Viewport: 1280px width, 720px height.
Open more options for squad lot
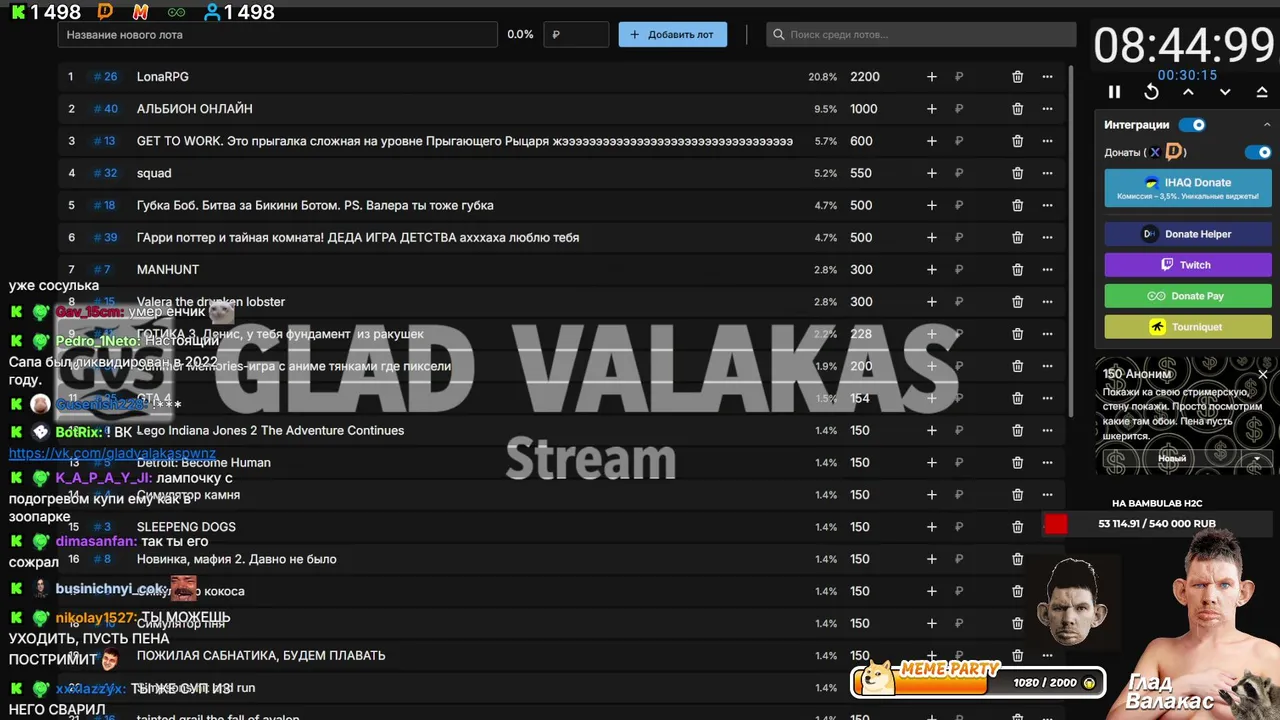(1047, 173)
